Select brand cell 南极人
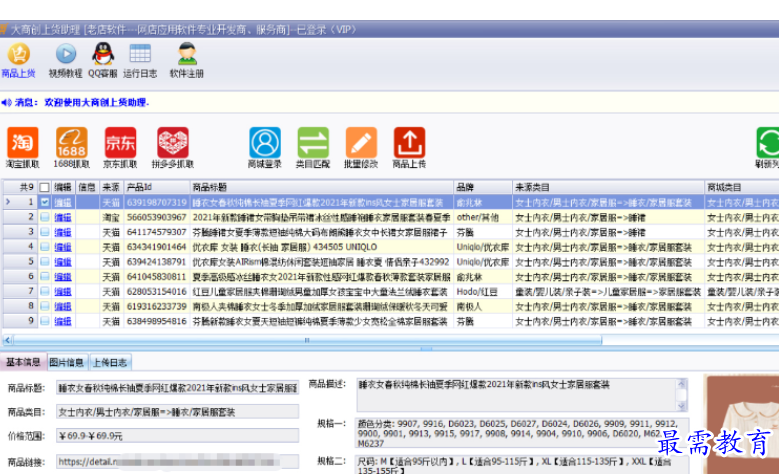The width and height of the screenshot is (779, 474). click(x=483, y=307)
